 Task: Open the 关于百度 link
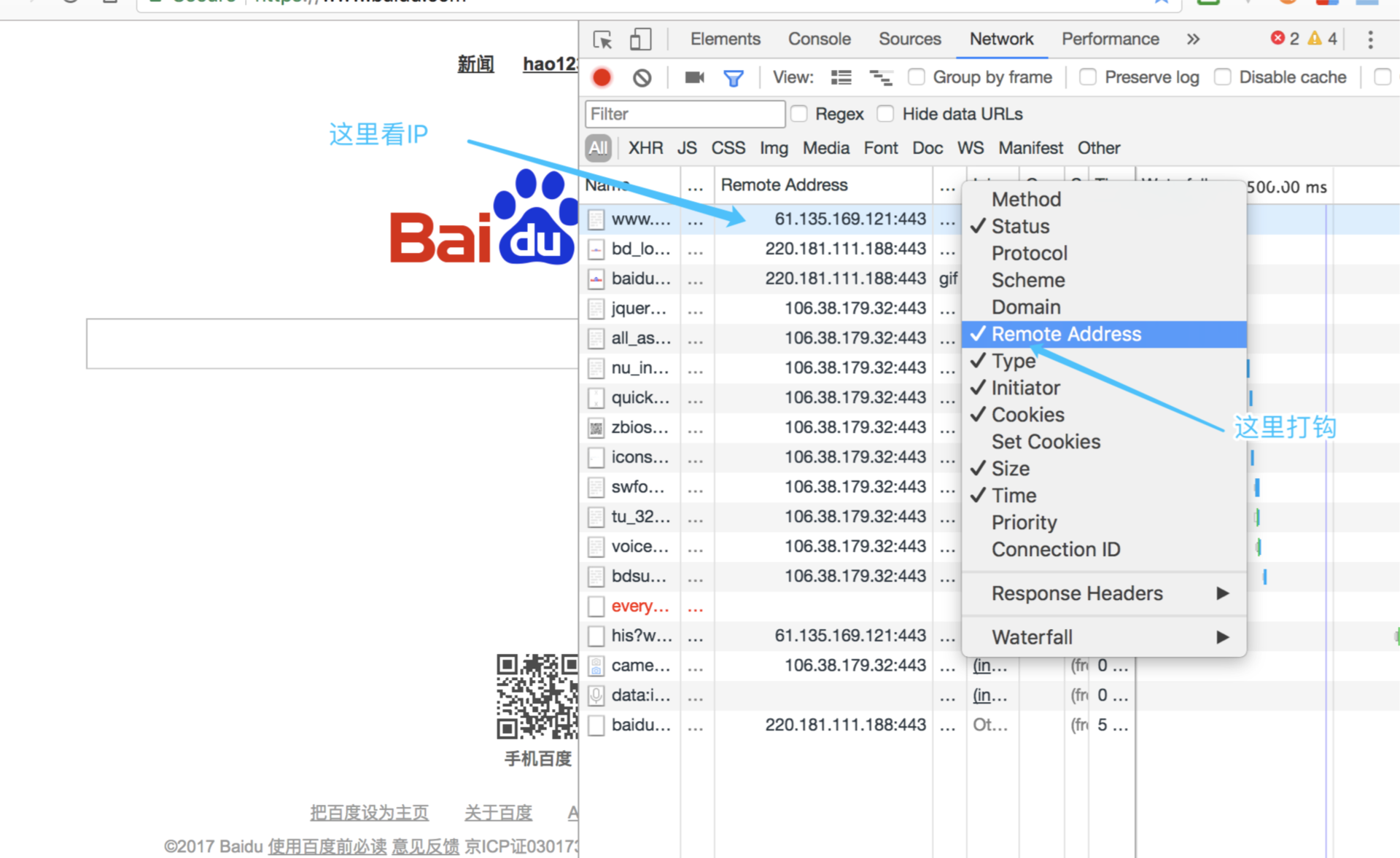498,812
